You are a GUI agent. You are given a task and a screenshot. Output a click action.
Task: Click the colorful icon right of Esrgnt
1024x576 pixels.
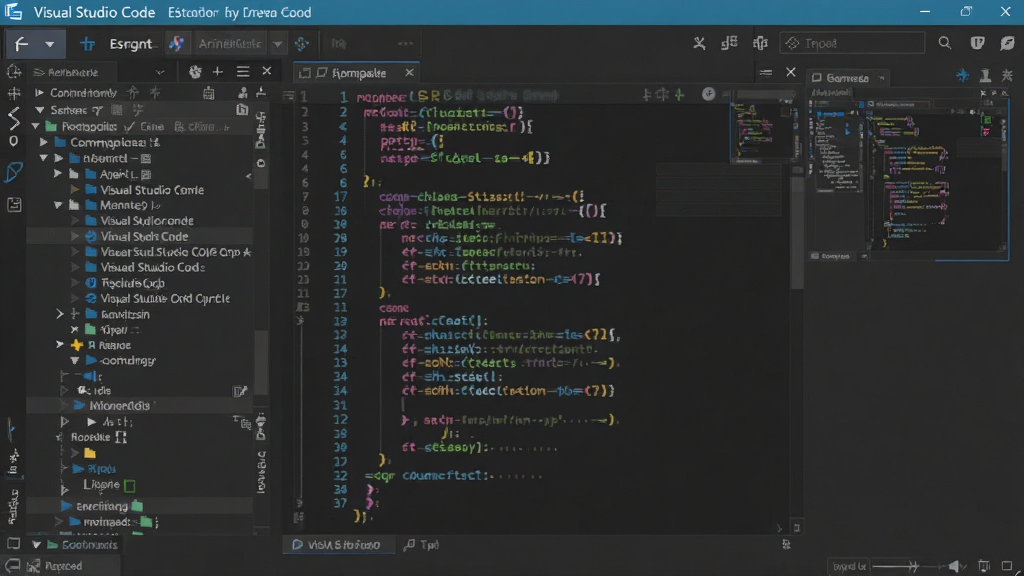coord(176,44)
